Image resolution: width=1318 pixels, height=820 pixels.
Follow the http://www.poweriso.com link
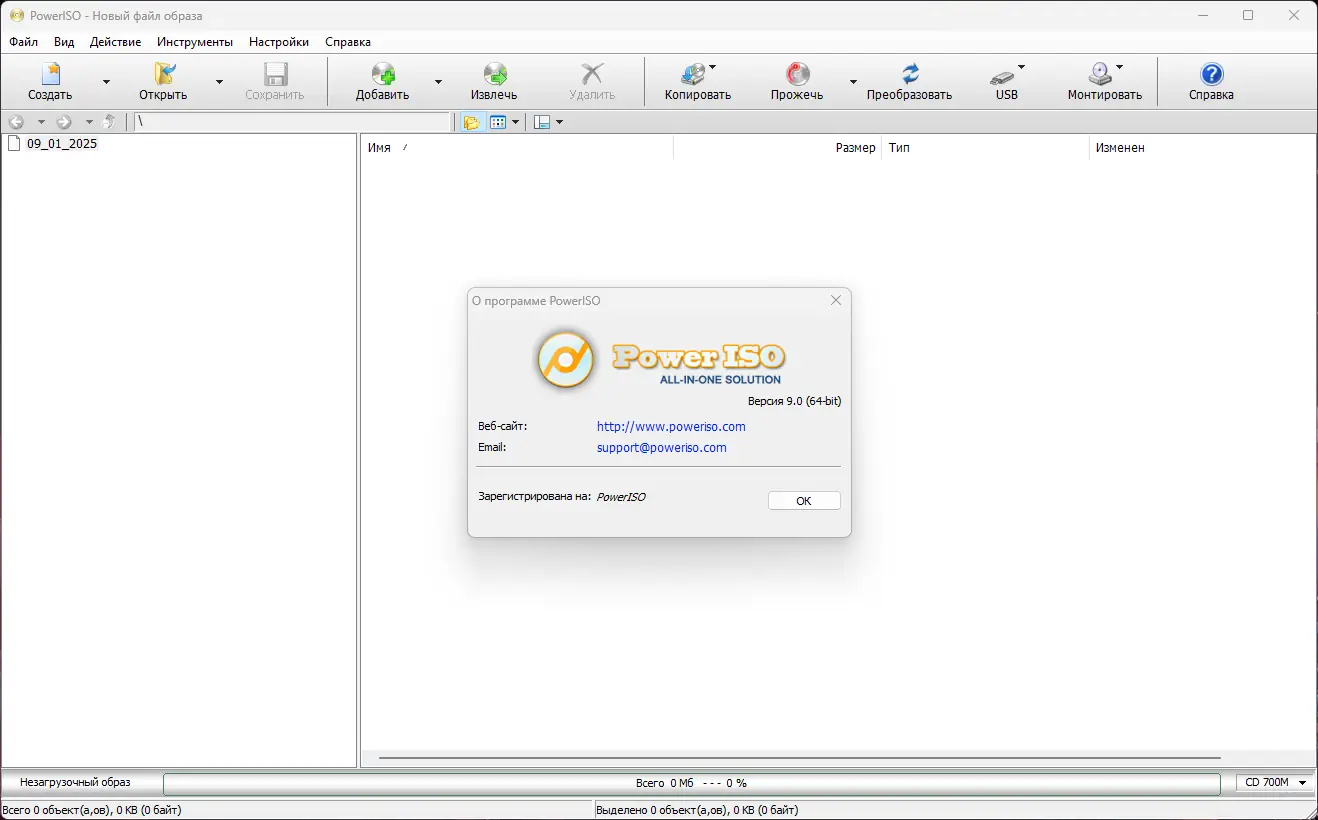(x=671, y=427)
